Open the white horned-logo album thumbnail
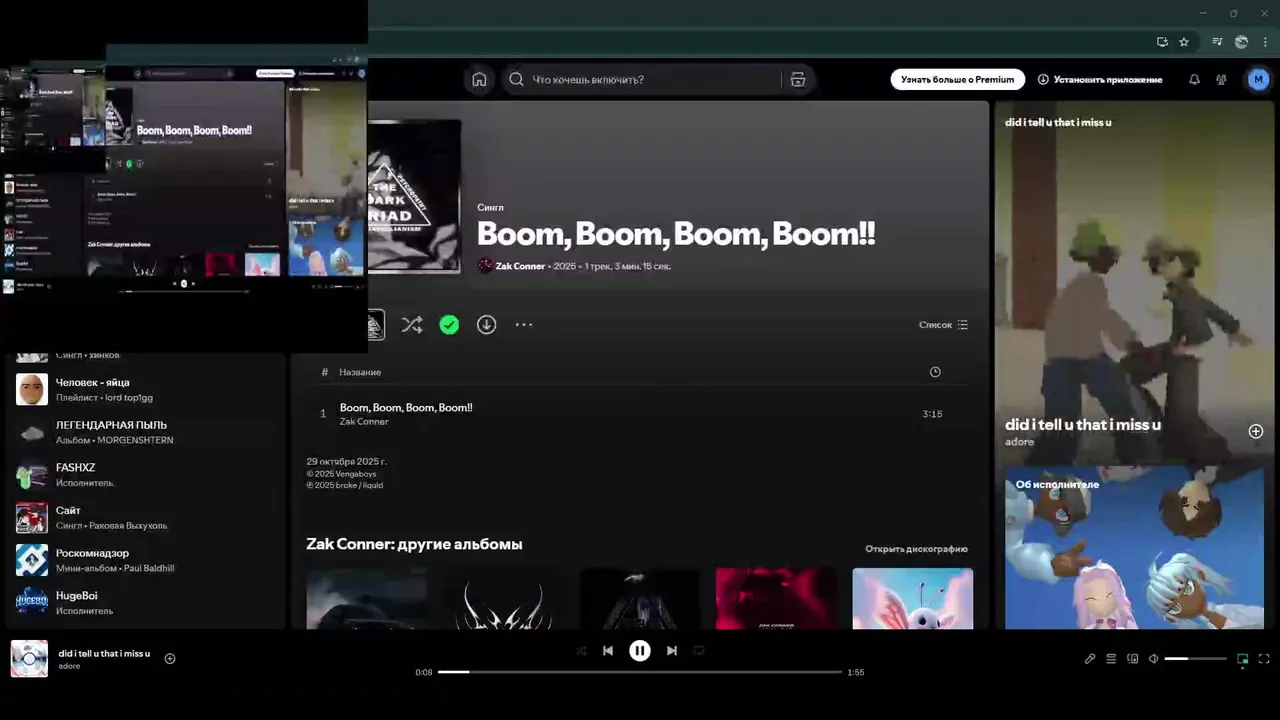The image size is (1280, 720). [503, 599]
